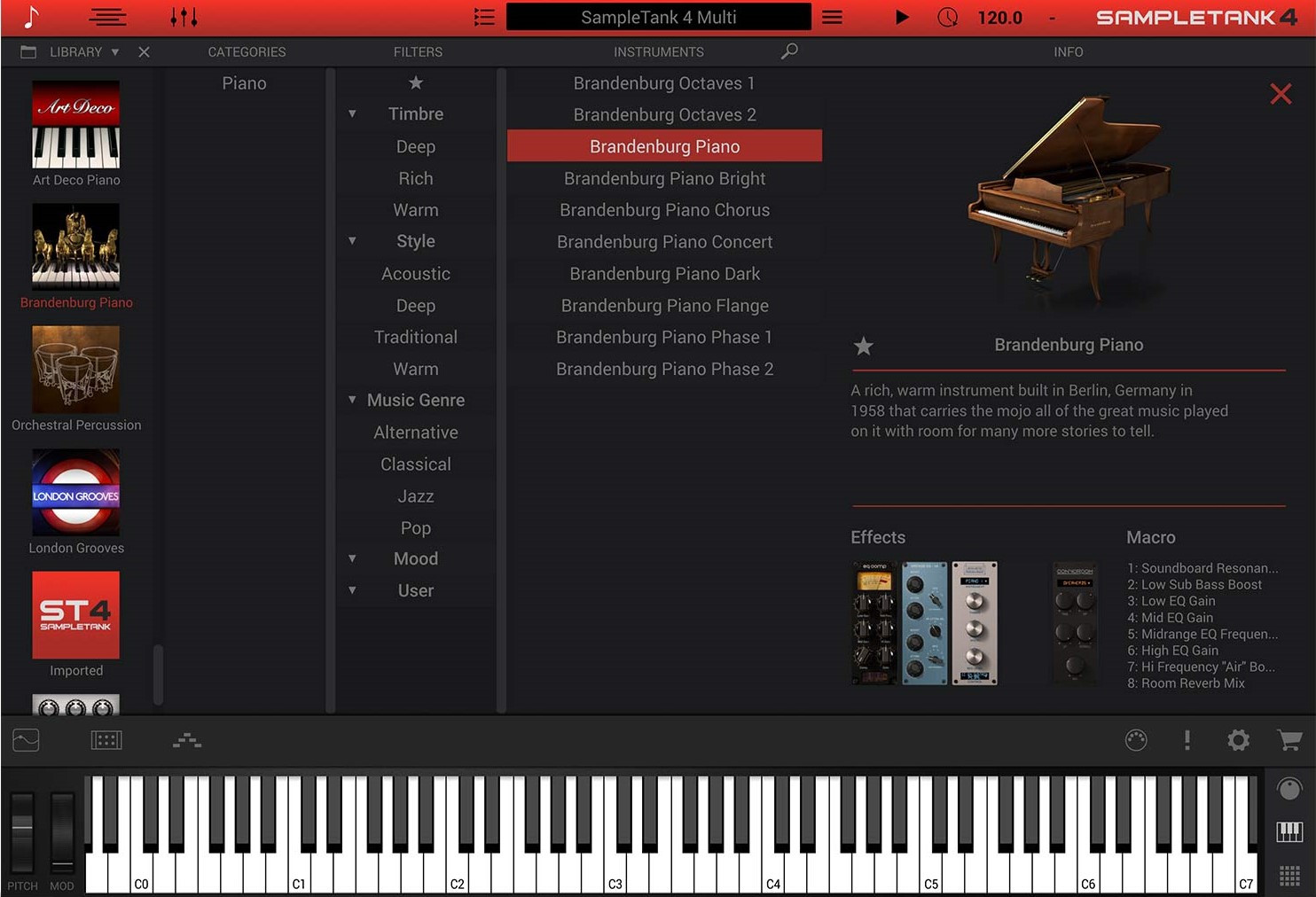Clear the library selection with the X
The height and width of the screenshot is (897, 1316).
[144, 52]
